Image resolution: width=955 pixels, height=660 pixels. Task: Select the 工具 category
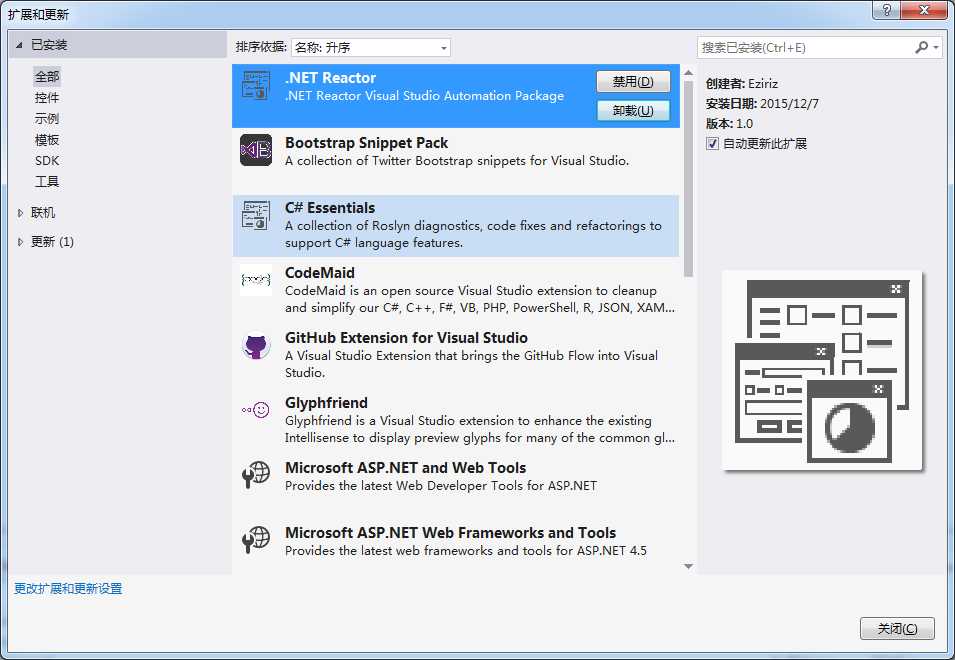(47, 181)
